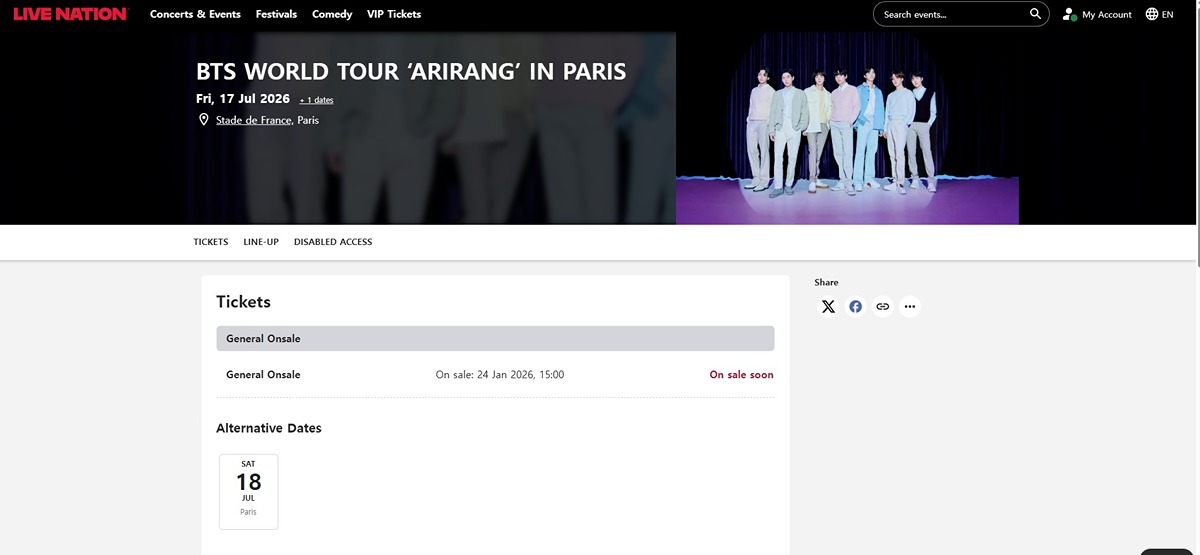Open more share options ellipsis
The width and height of the screenshot is (1200, 555).
coord(909,307)
